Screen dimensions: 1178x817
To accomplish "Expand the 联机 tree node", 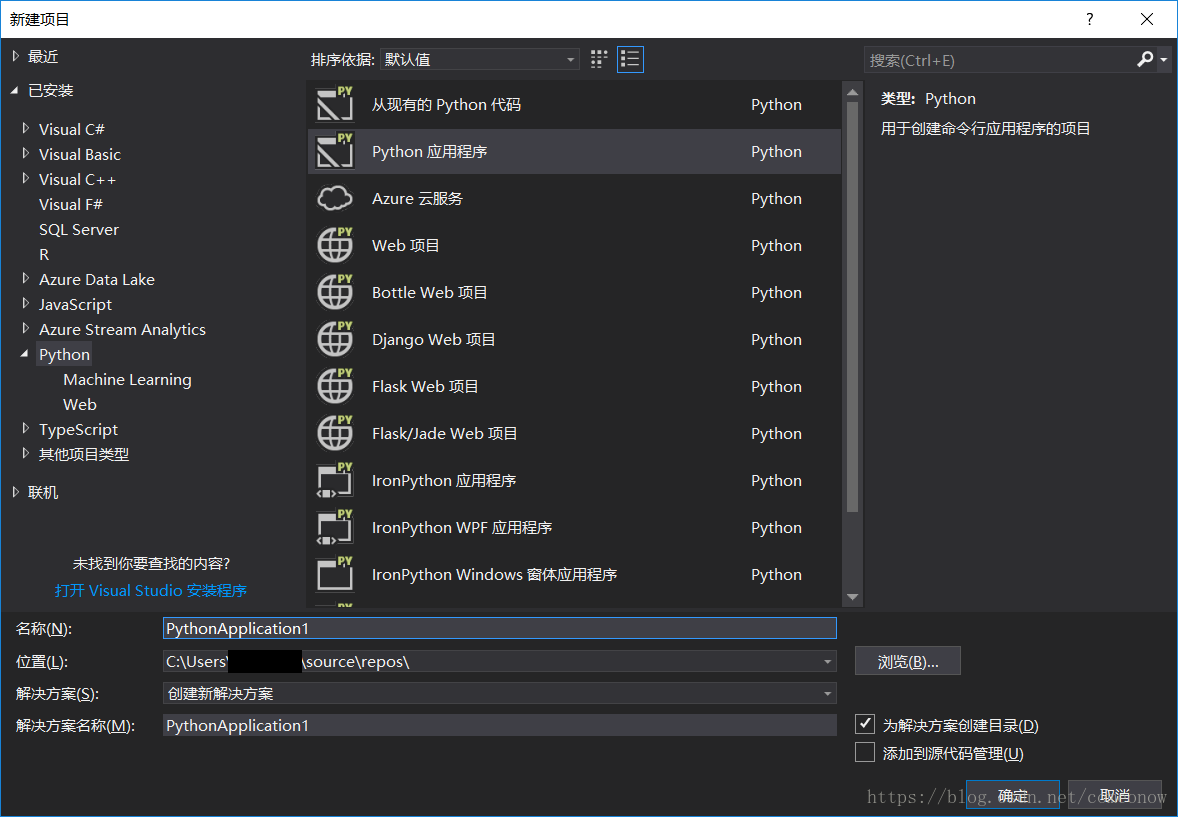I will click(x=16, y=492).
